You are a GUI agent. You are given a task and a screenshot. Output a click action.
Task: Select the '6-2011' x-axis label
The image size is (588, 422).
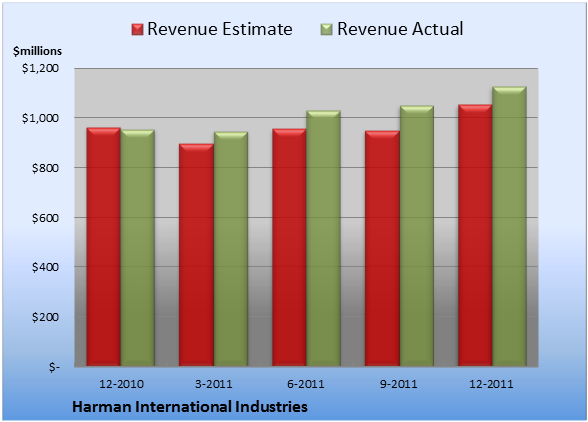306,384
